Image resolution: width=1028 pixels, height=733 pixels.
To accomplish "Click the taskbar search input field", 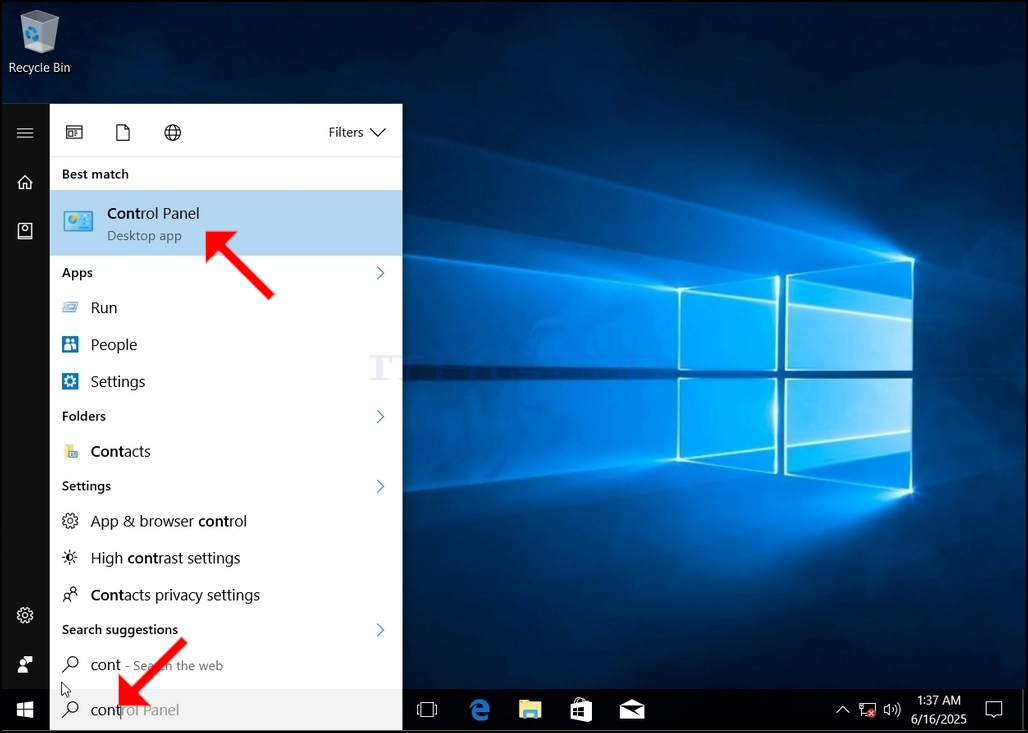I will click(x=226, y=709).
